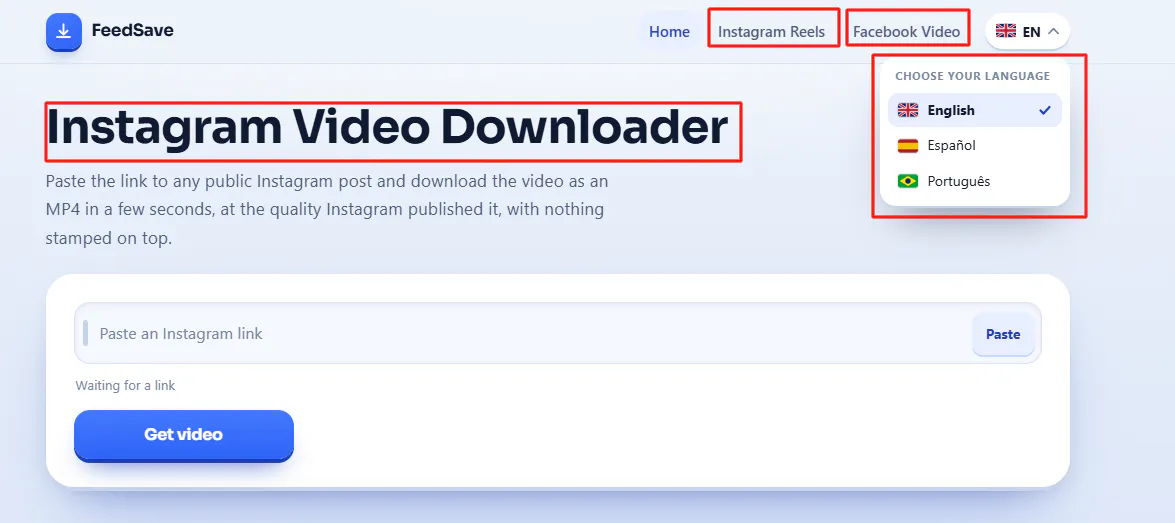Open the Facebook Video page
1175x523 pixels.
click(x=906, y=31)
